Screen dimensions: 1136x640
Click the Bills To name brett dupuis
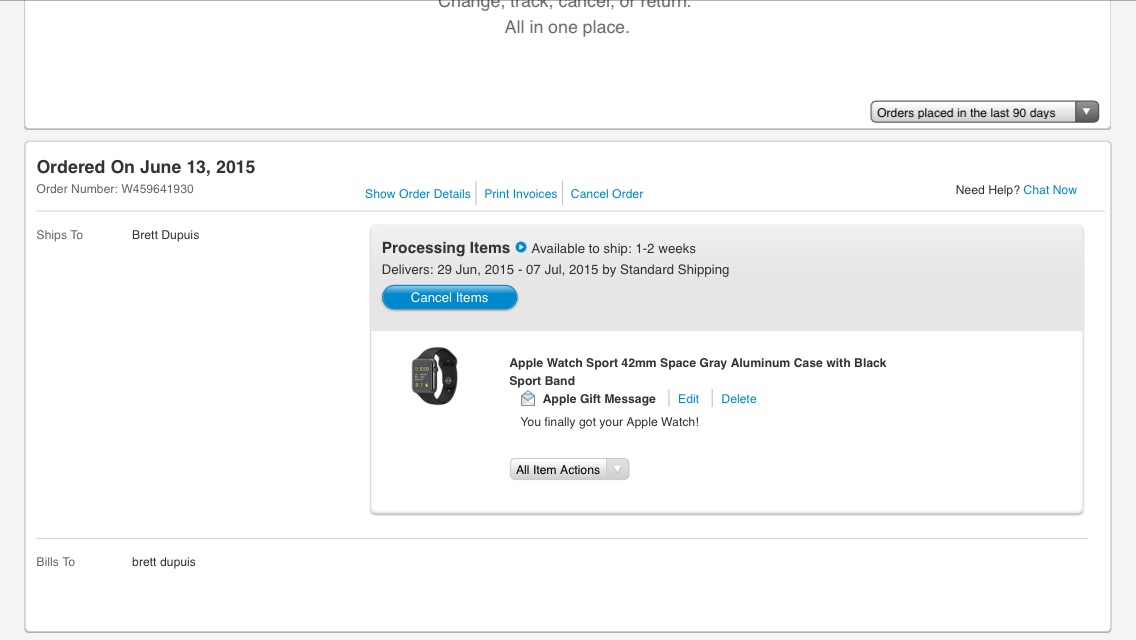pos(164,562)
